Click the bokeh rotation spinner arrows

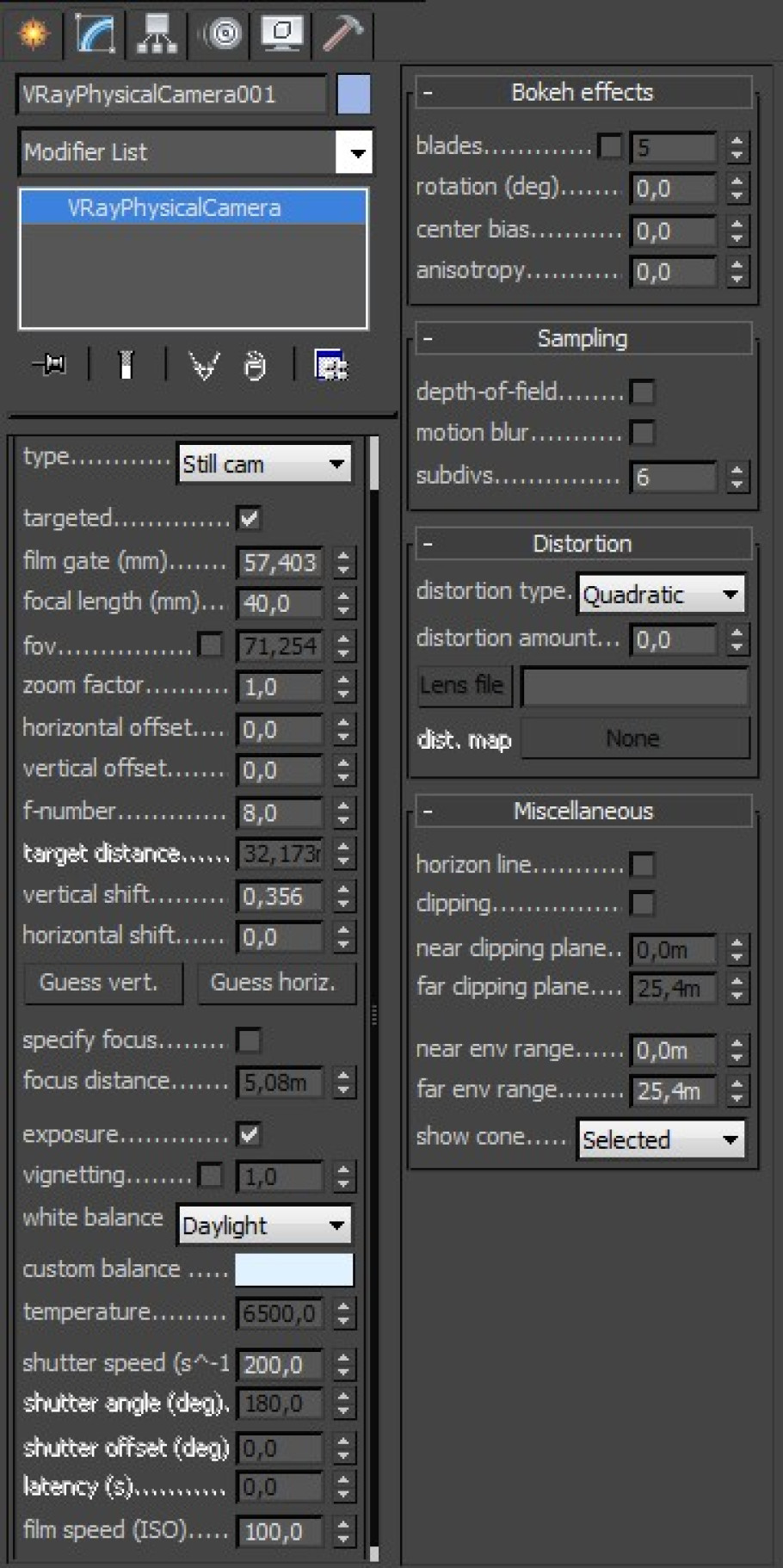click(737, 188)
